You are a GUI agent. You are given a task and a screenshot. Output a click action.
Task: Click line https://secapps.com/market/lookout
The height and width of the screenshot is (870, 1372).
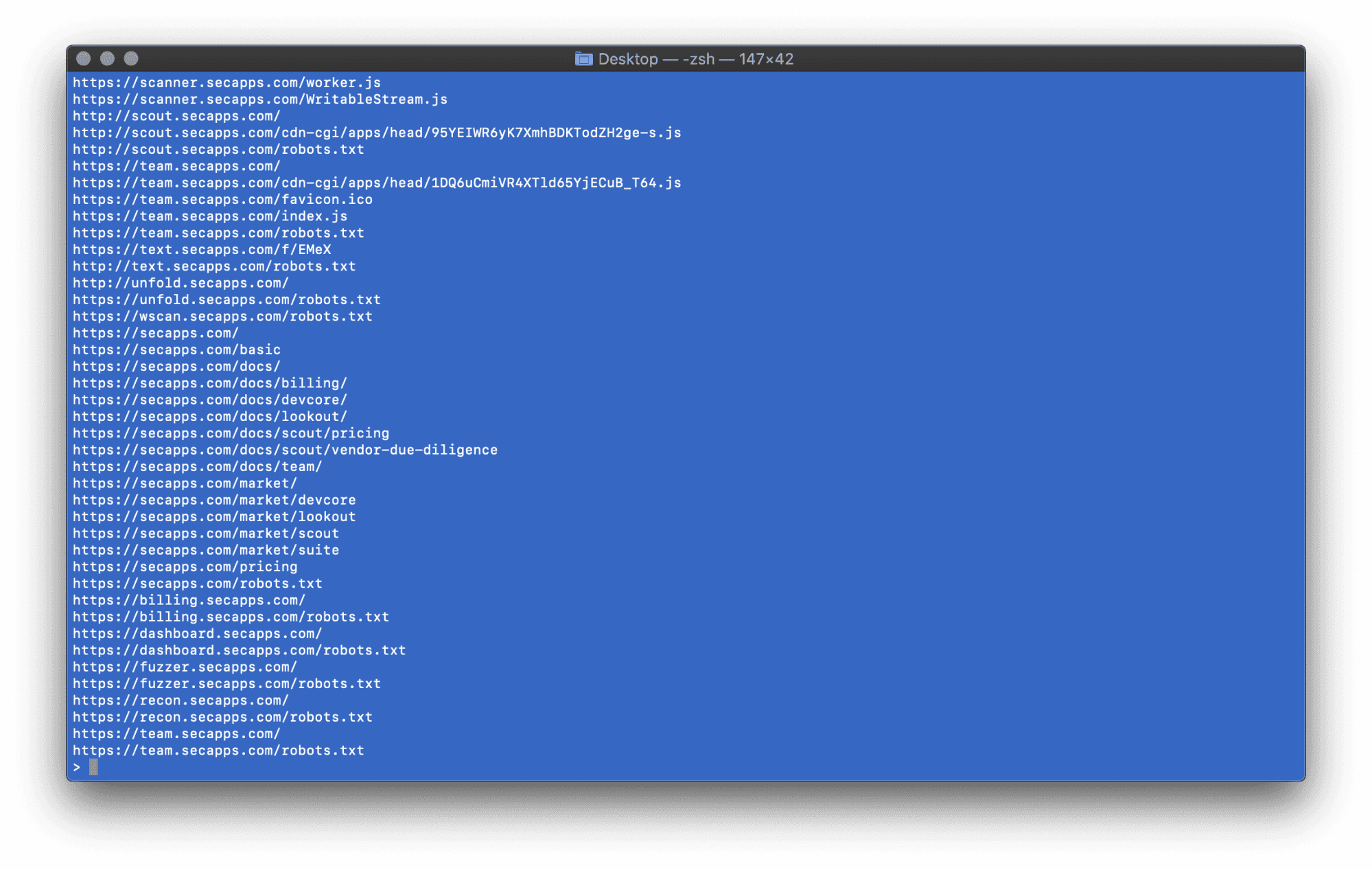coord(214,517)
